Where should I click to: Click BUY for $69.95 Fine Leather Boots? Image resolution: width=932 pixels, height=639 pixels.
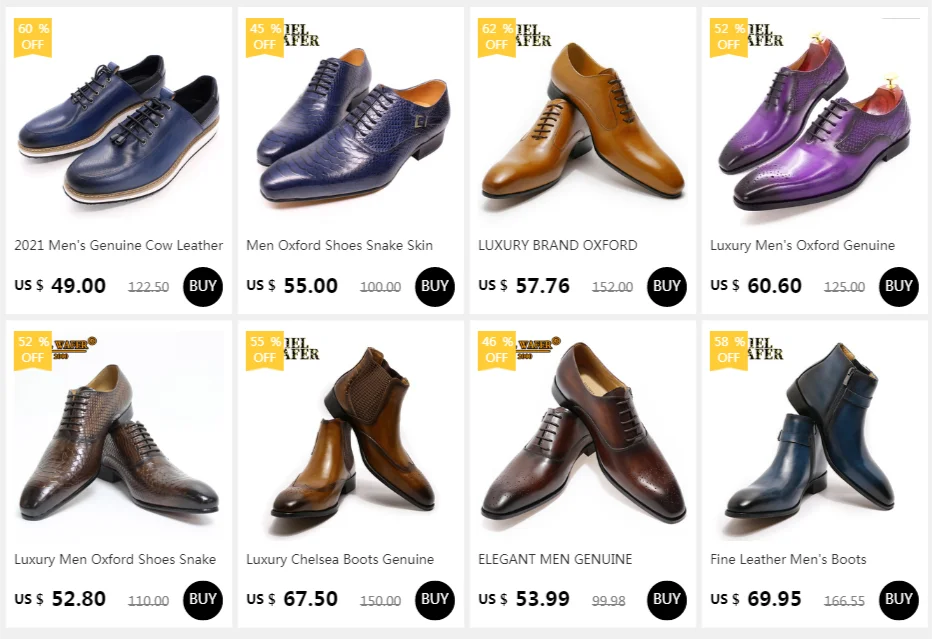pyautogui.click(x=898, y=600)
